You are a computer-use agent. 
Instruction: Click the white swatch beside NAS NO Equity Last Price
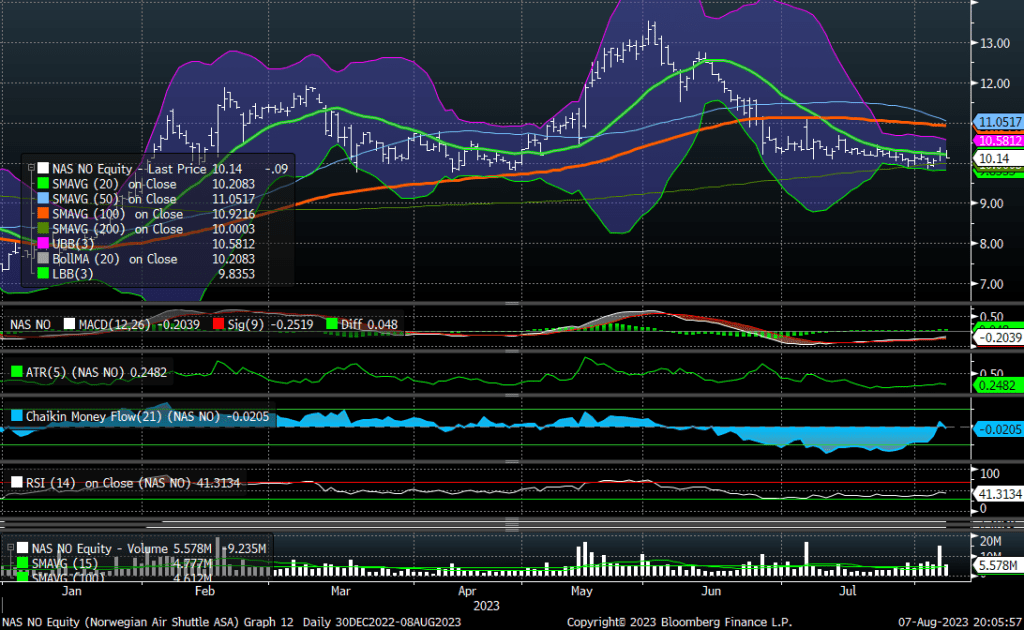pos(43,169)
